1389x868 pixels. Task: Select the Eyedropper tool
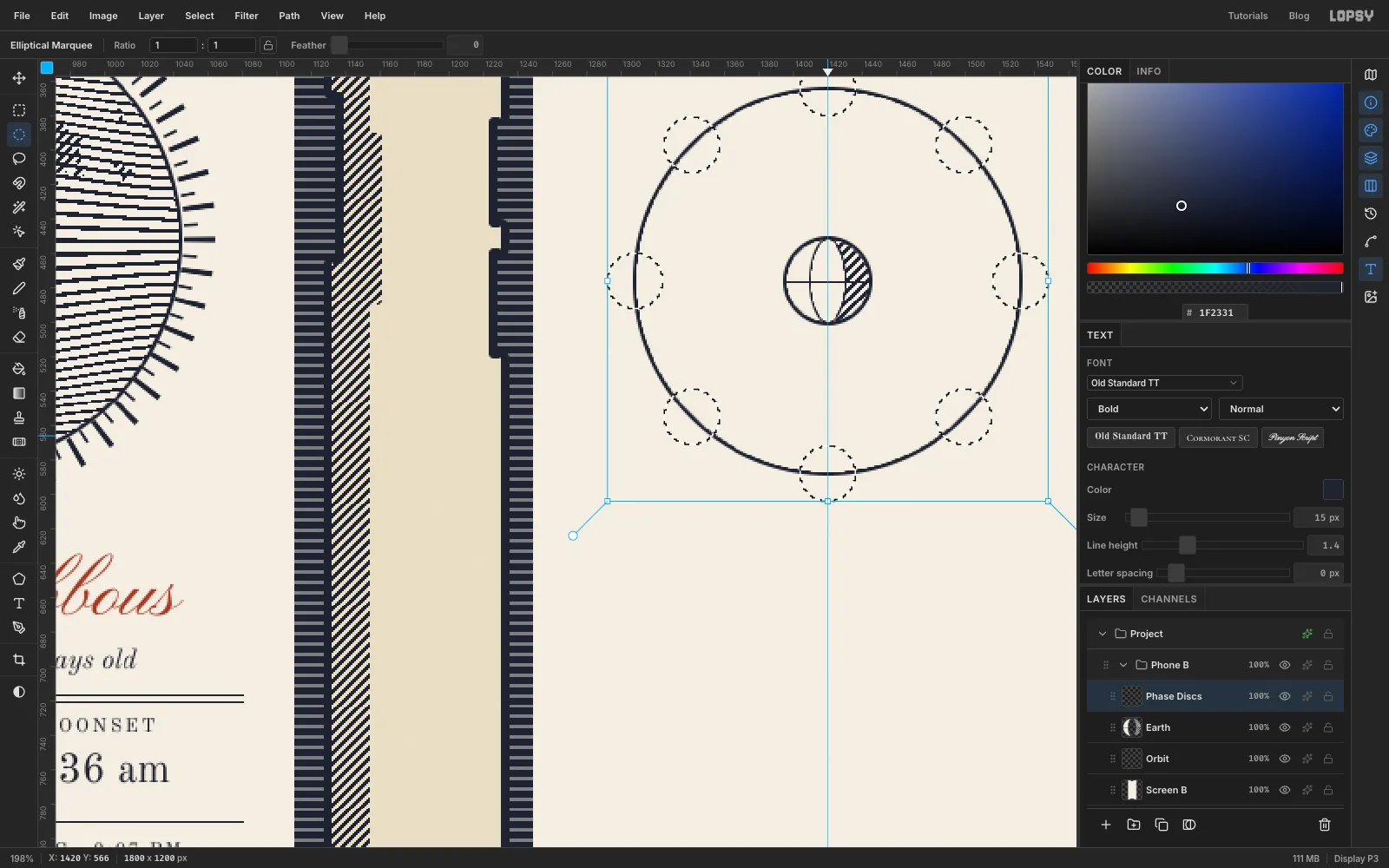coord(19,547)
